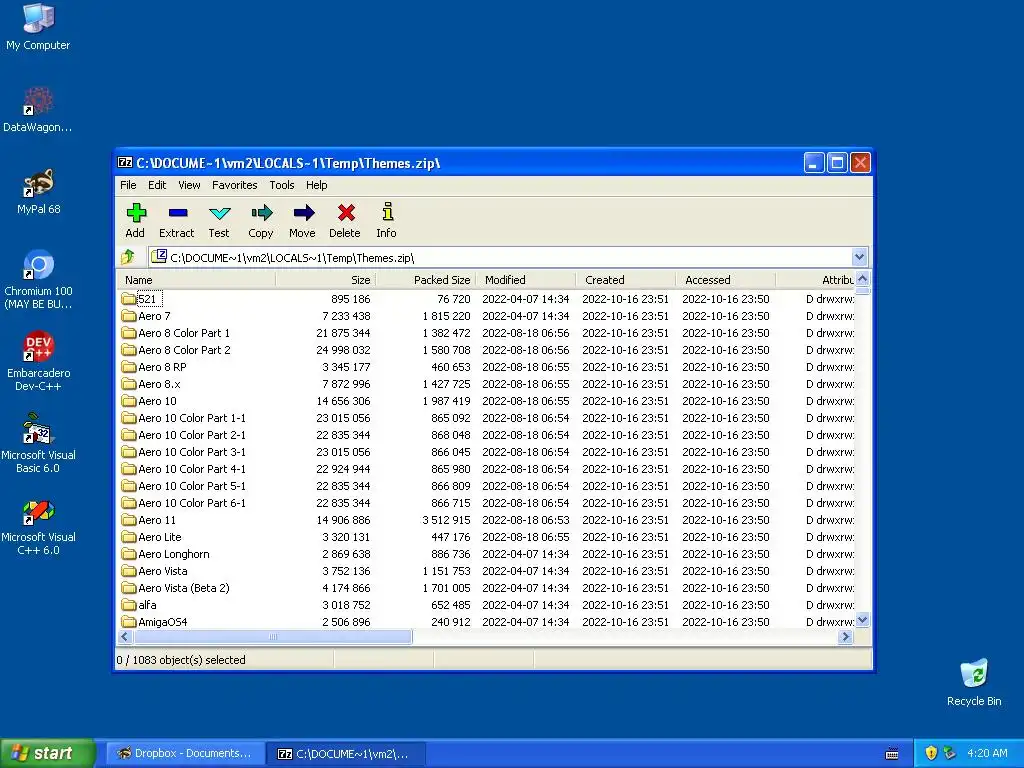The image size is (1024, 768).
Task: Select Microsoft Visual Basic 6.0 icon
Action: coord(38,443)
